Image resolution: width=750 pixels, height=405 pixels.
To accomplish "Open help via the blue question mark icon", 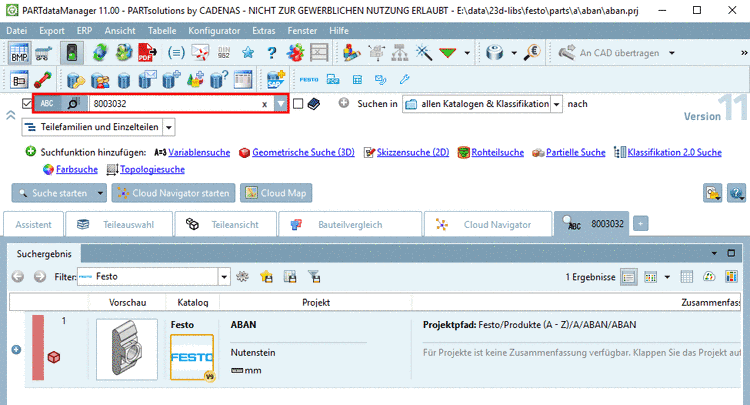I will pyautogui.click(x=271, y=53).
